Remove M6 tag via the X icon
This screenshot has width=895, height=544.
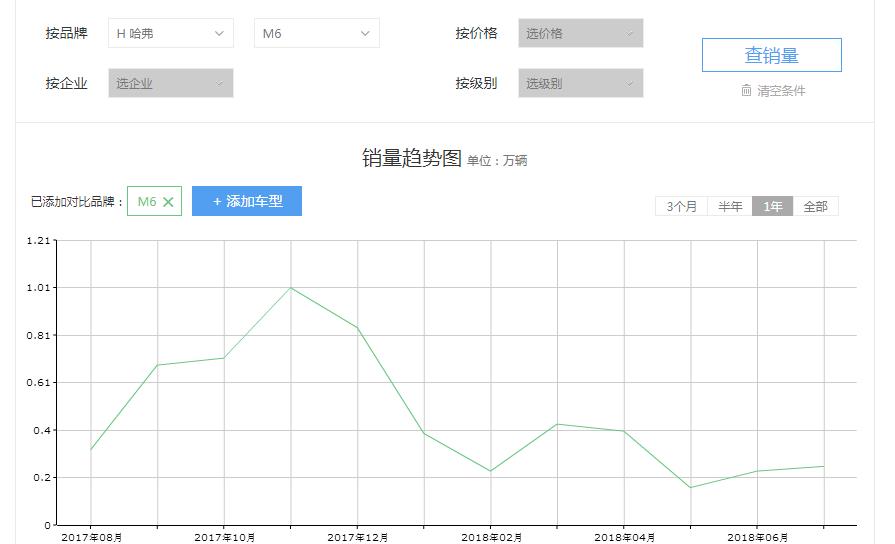tap(168, 202)
